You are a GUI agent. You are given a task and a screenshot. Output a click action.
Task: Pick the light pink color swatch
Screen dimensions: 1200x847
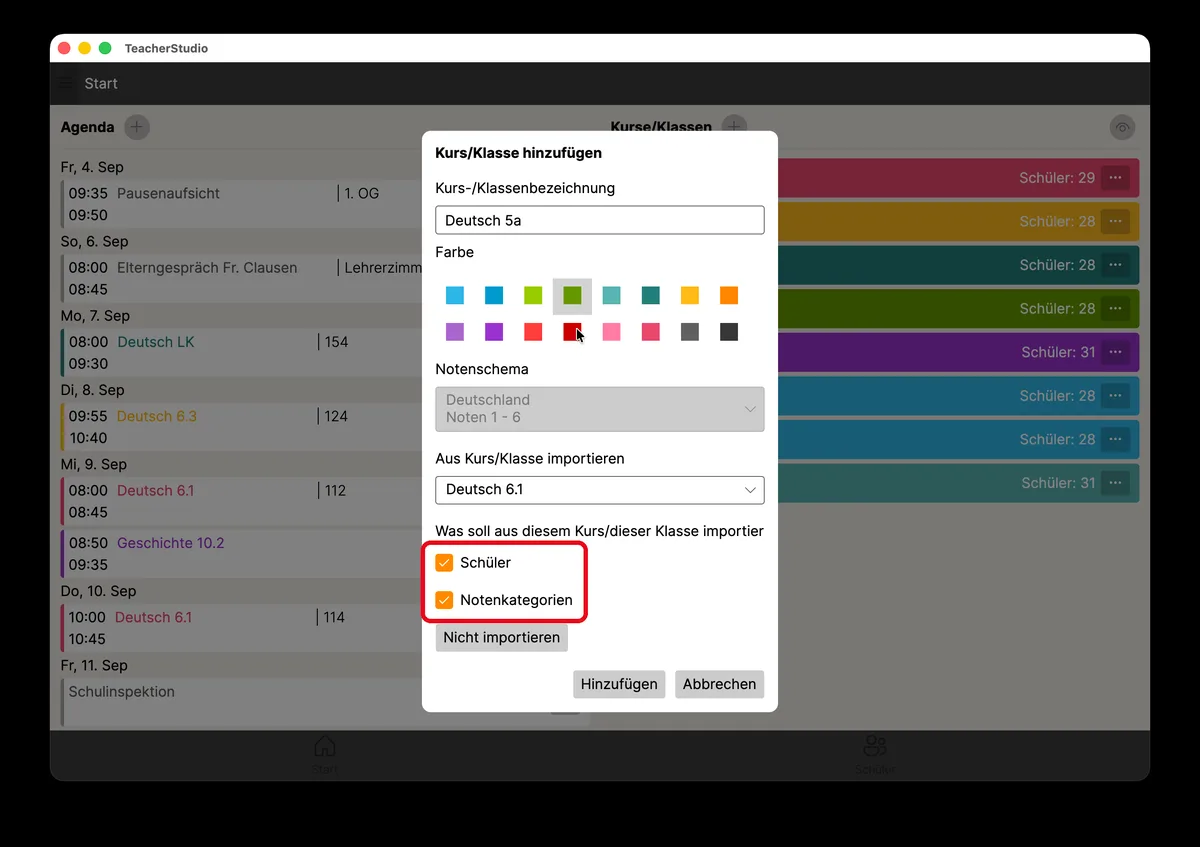611,332
